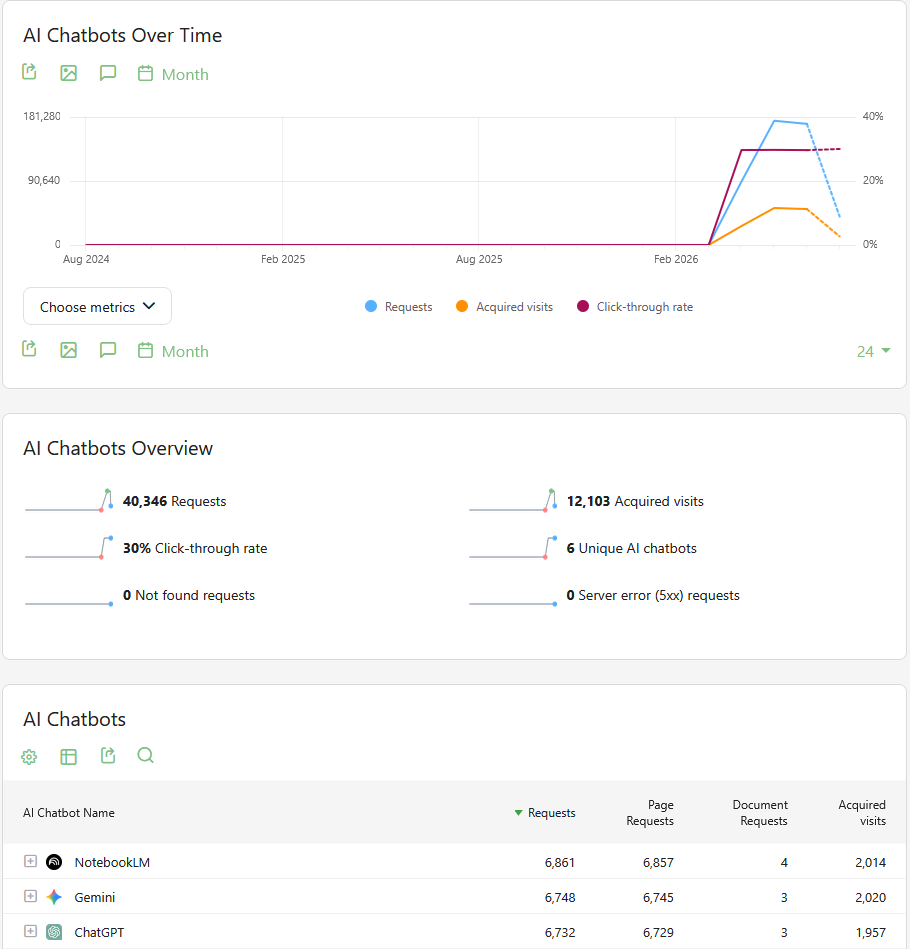
Task: Click Requests sparkline in overview
Action: pos(68,501)
